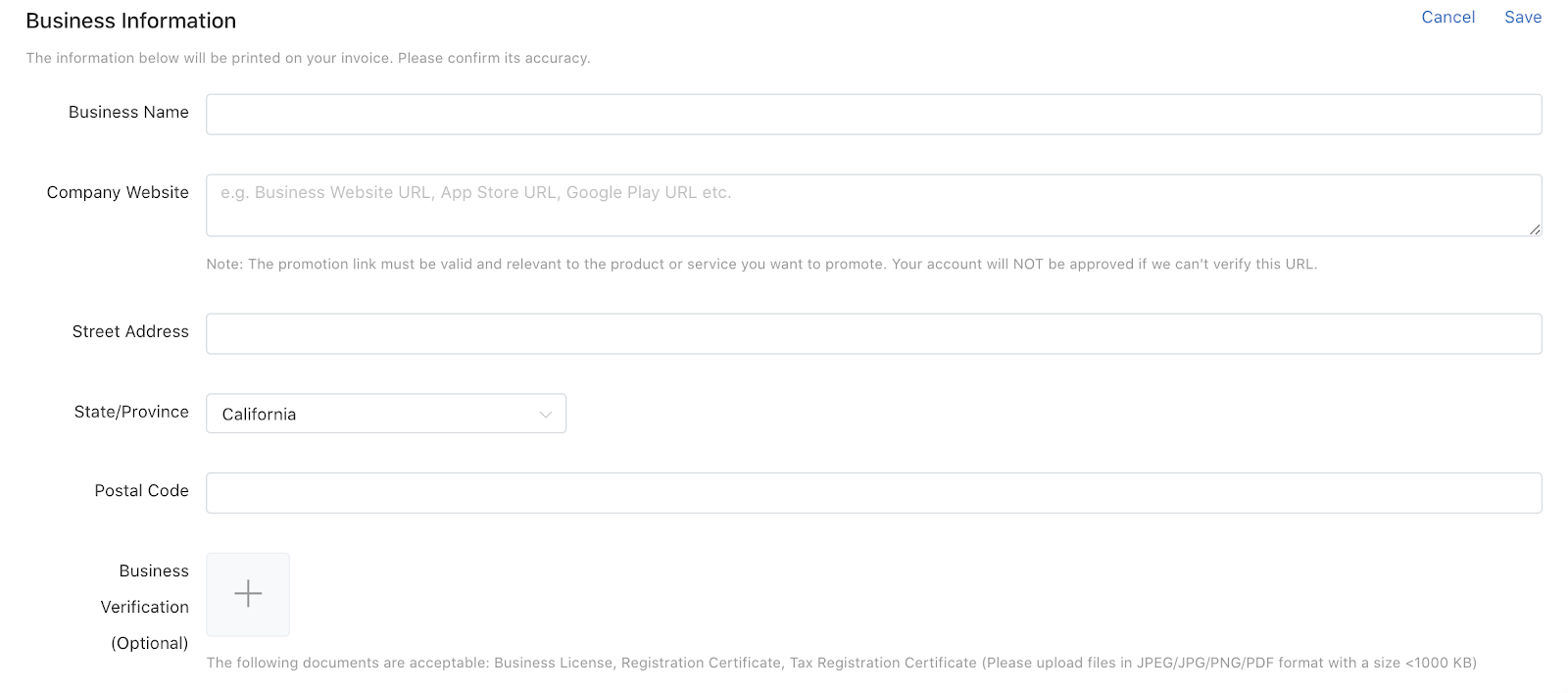The image size is (1568, 693).
Task: Click the Street Address label
Action: [130, 332]
